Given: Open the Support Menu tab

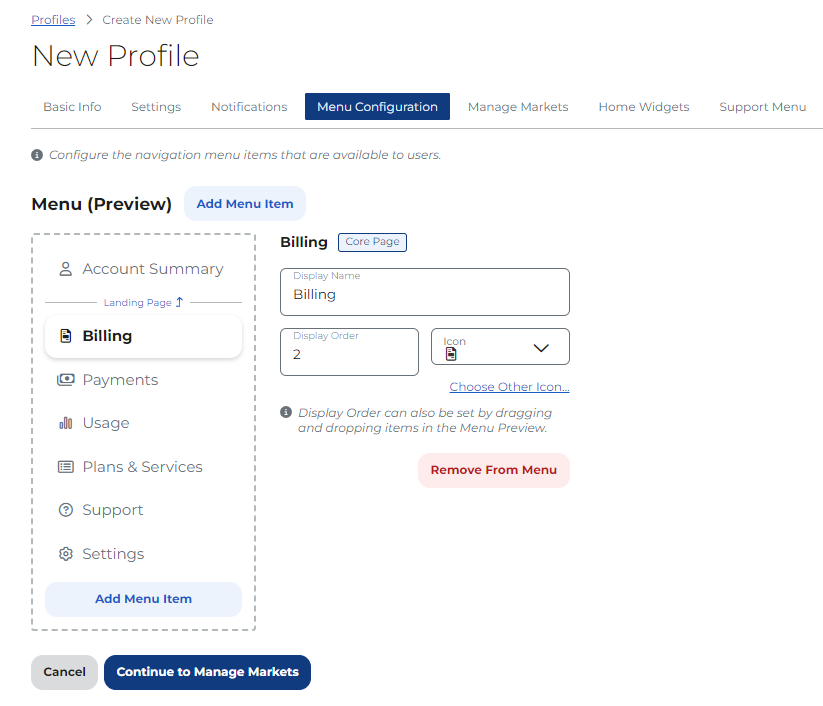Looking at the screenshot, I should pyautogui.click(x=762, y=107).
